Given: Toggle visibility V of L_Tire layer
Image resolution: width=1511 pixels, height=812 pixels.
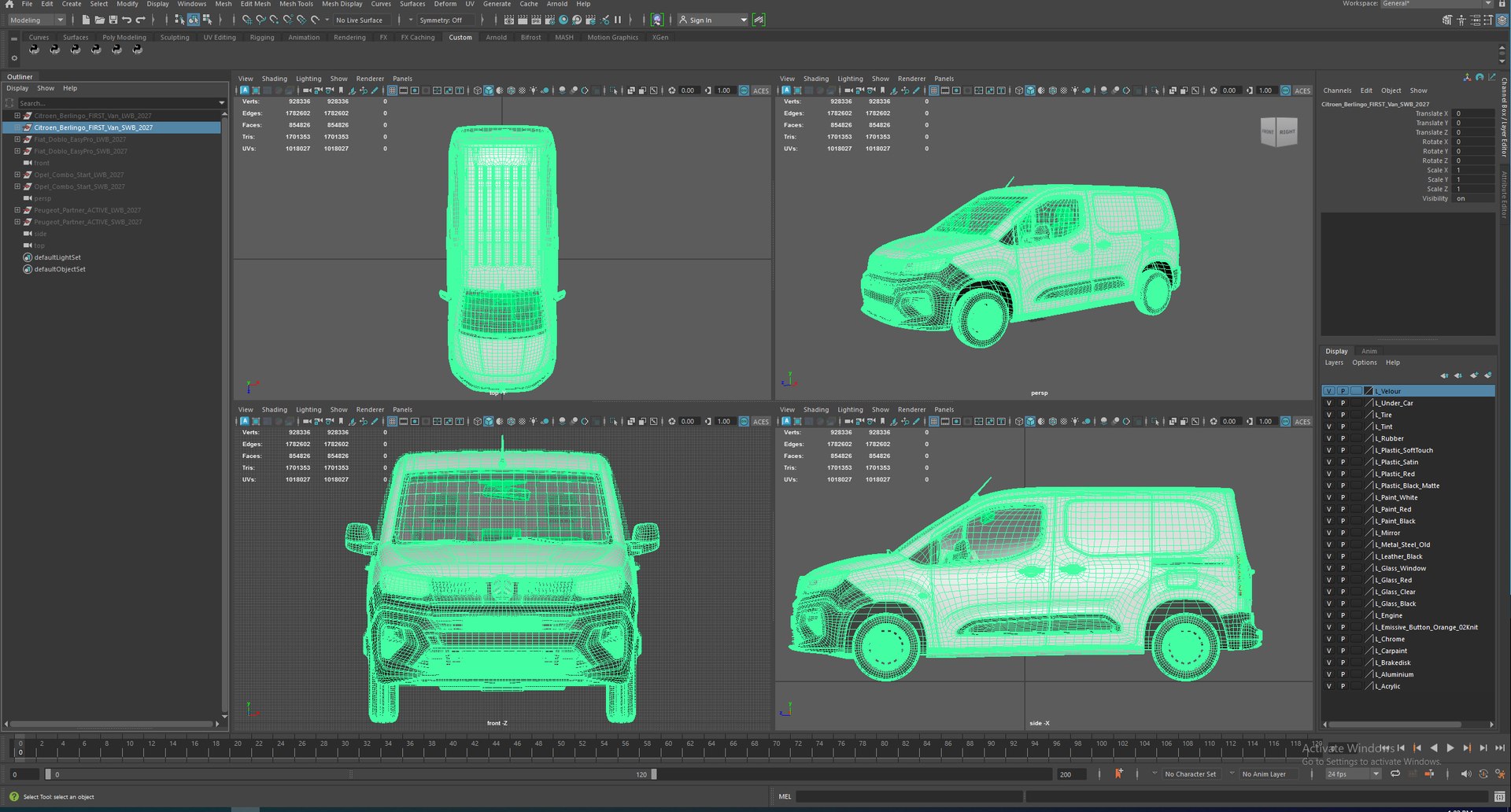Looking at the screenshot, I should (x=1329, y=415).
